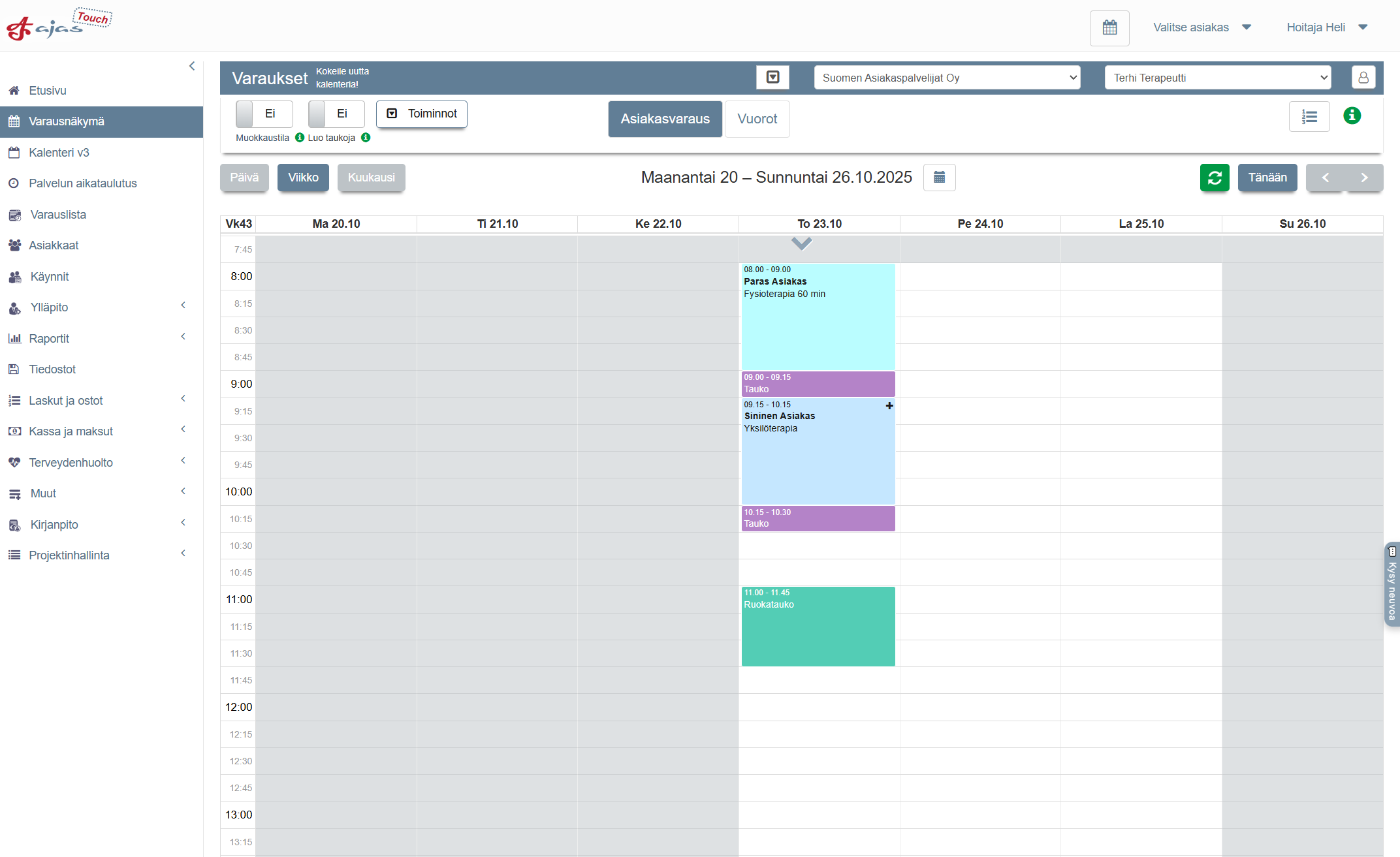
Task: Go to next week arrow
Action: pyautogui.click(x=1363, y=178)
